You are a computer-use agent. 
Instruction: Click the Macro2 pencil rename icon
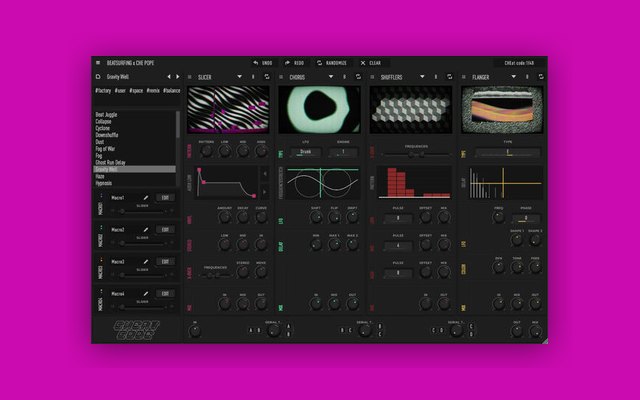pyautogui.click(x=146, y=230)
